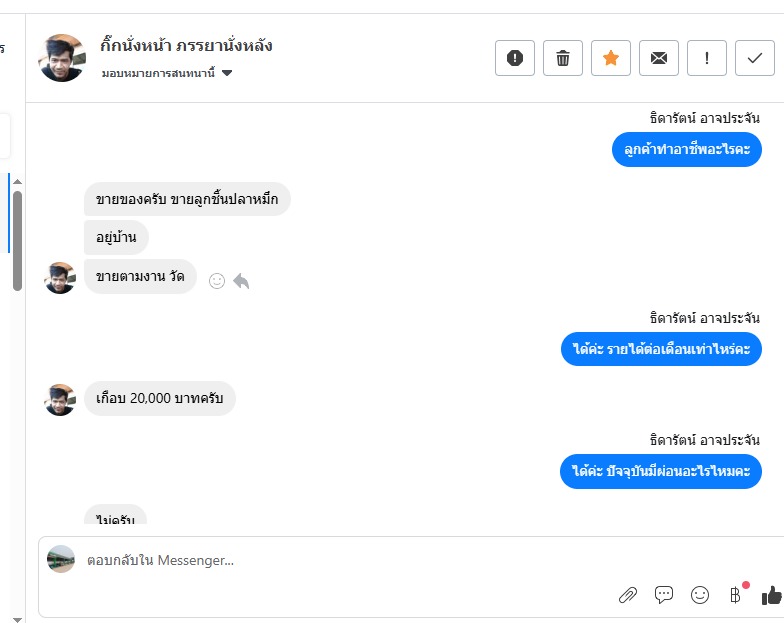
Task: Open saved replies speech bubble icon
Action: coord(664,595)
